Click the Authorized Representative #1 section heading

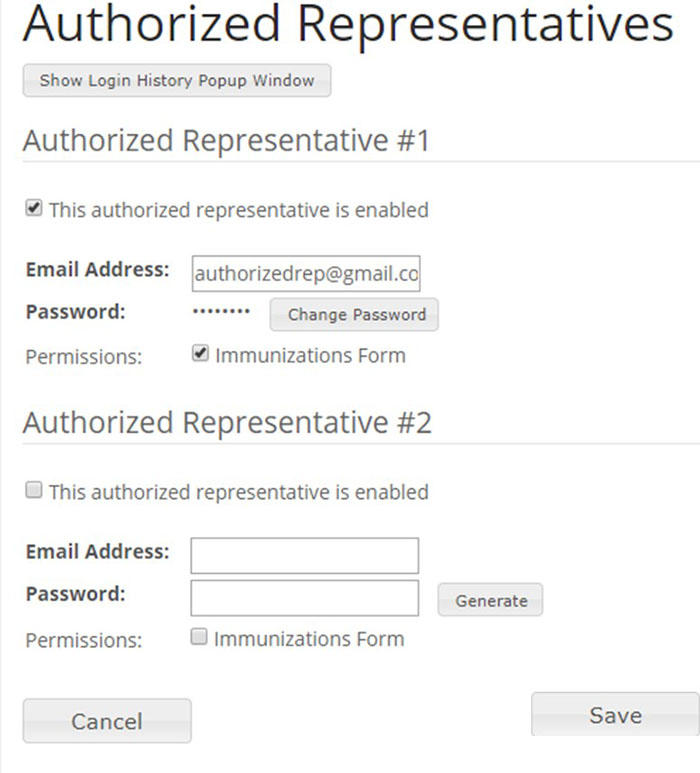point(226,141)
